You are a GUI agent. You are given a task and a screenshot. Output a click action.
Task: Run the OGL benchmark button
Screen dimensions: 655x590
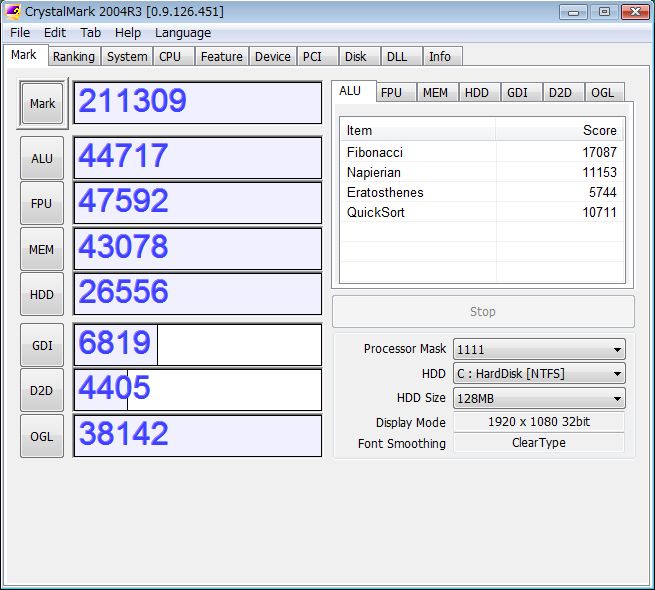[42, 436]
